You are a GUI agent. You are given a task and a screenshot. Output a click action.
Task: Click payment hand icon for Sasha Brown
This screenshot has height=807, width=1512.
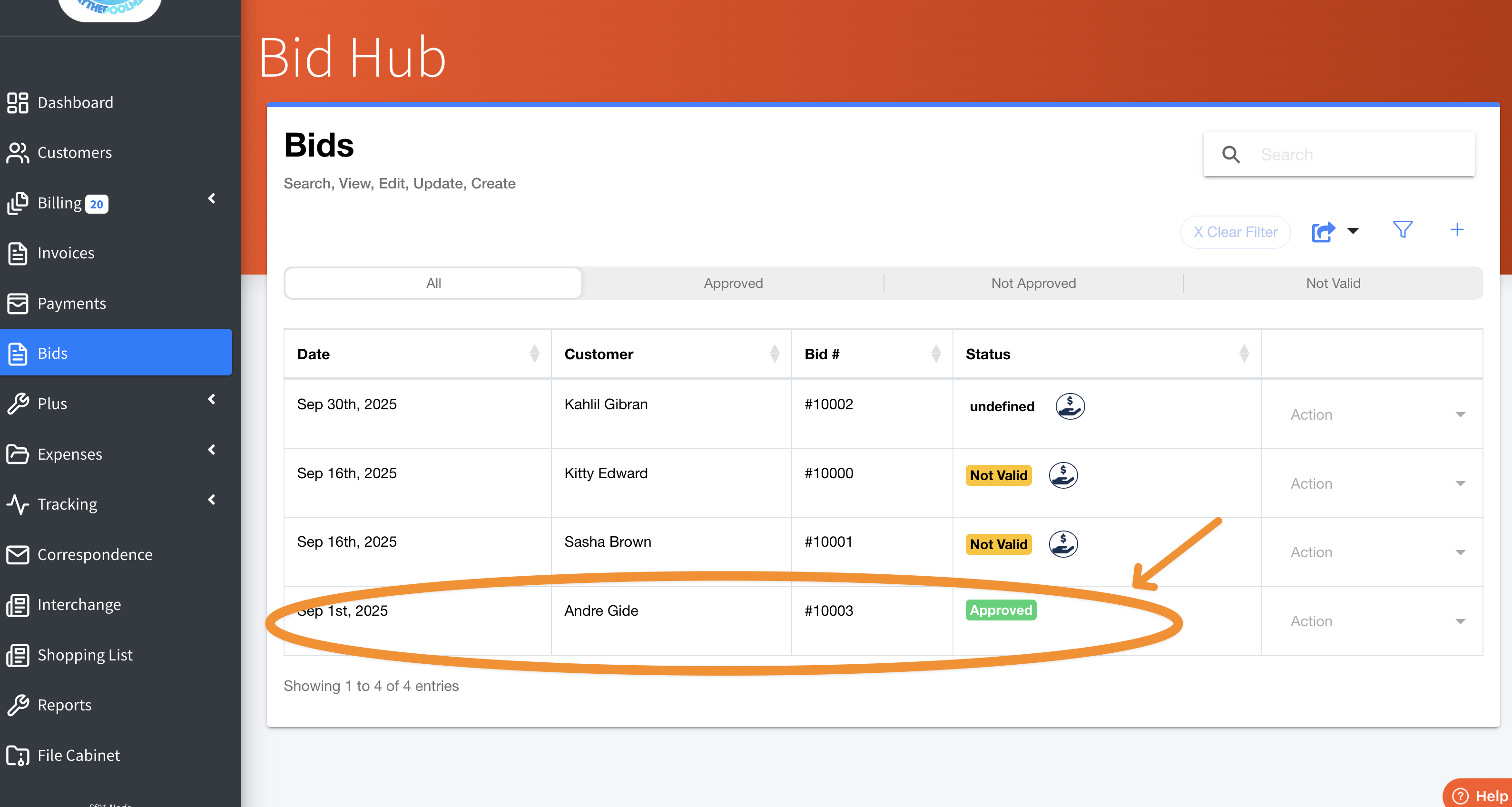coord(1062,544)
